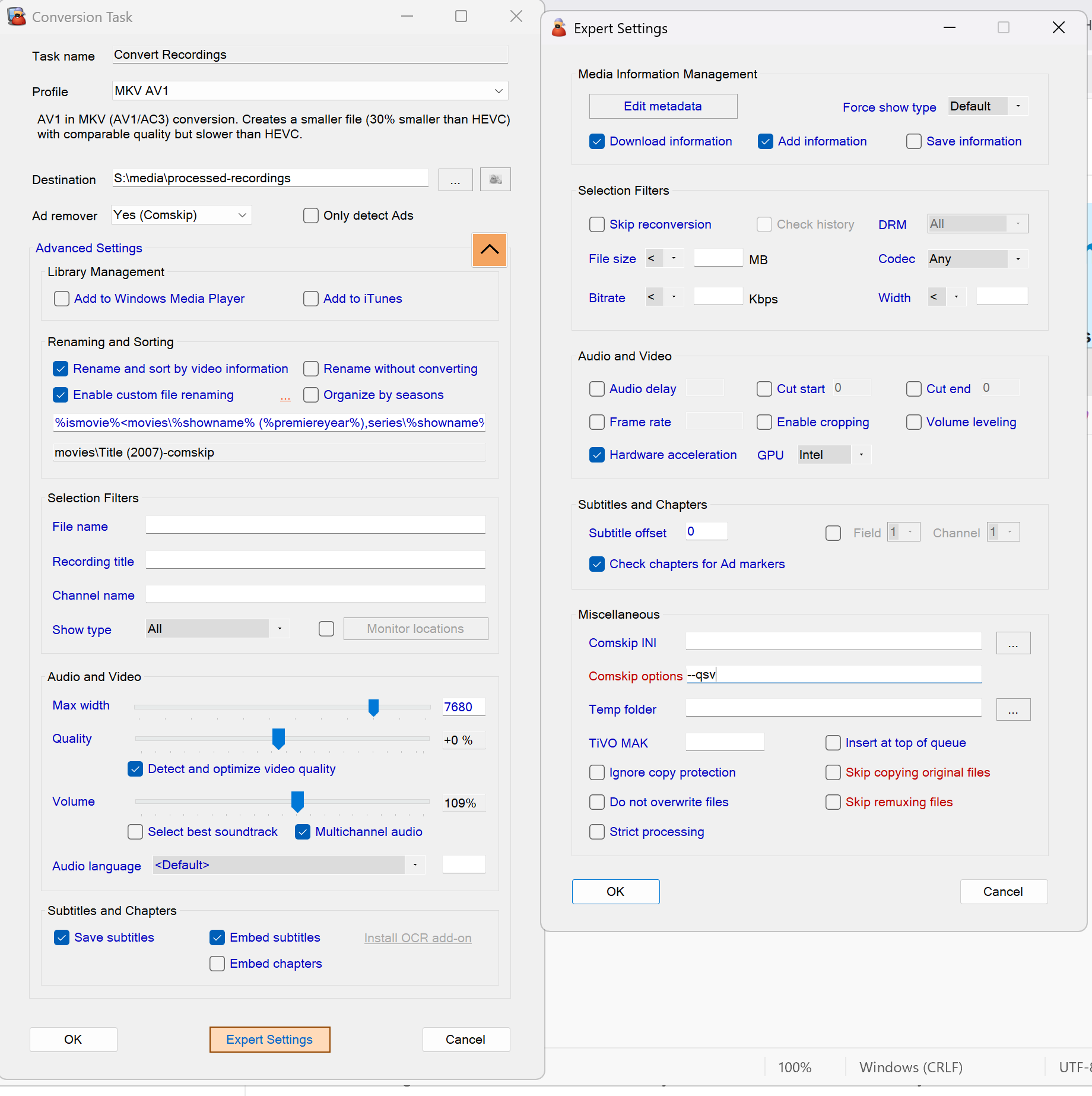The image size is (1092, 1096).
Task: Click the Conversion Task window app icon
Action: click(17, 17)
